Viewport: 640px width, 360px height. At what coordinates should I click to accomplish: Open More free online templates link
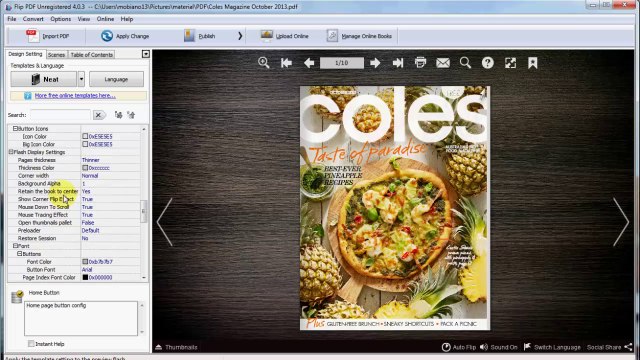pos(75,96)
